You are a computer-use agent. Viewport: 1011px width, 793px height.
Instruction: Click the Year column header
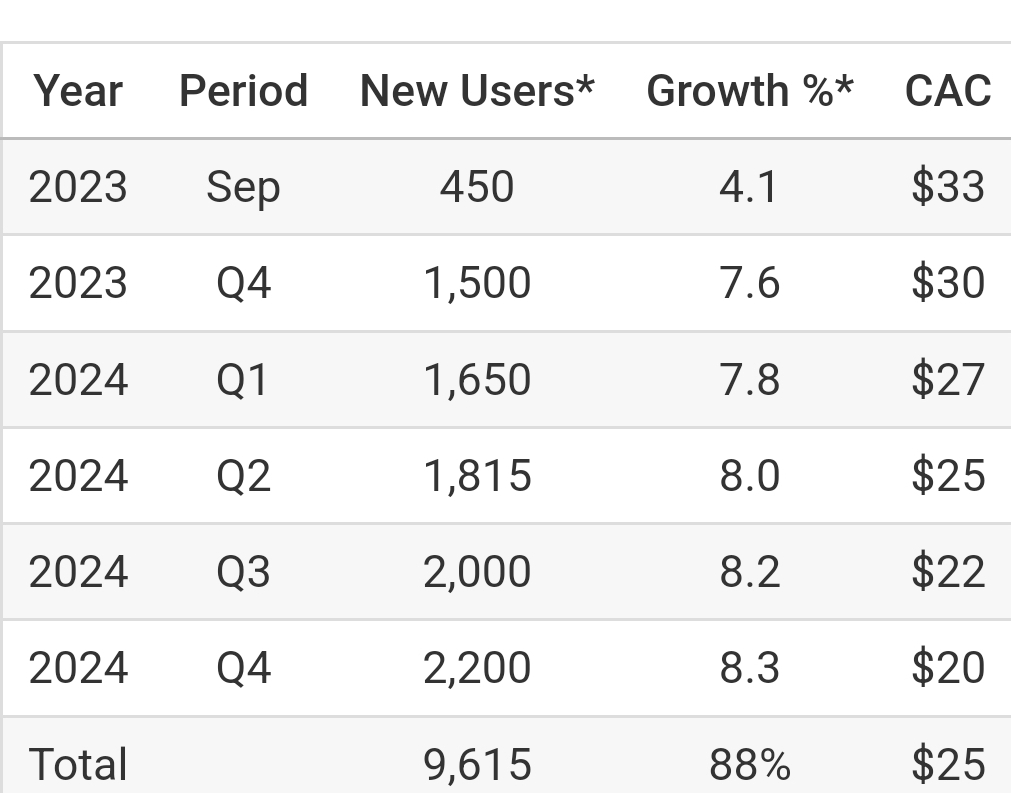pos(78,91)
